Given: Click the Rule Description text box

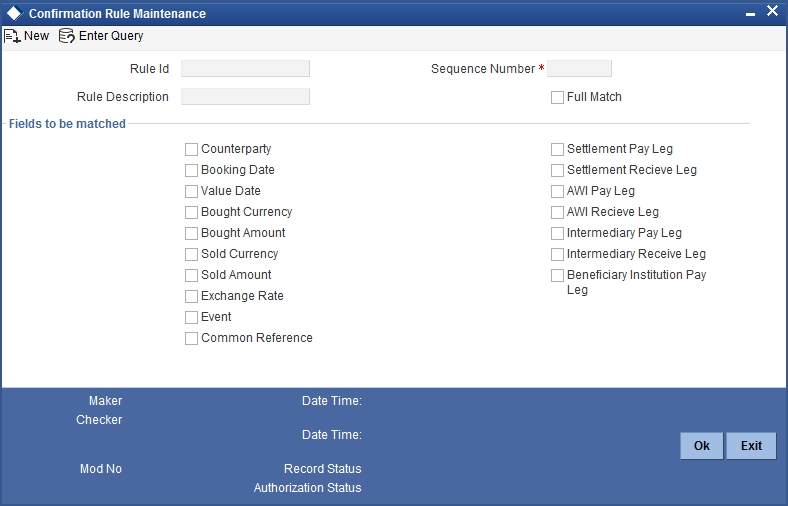Looking at the screenshot, I should (x=245, y=97).
